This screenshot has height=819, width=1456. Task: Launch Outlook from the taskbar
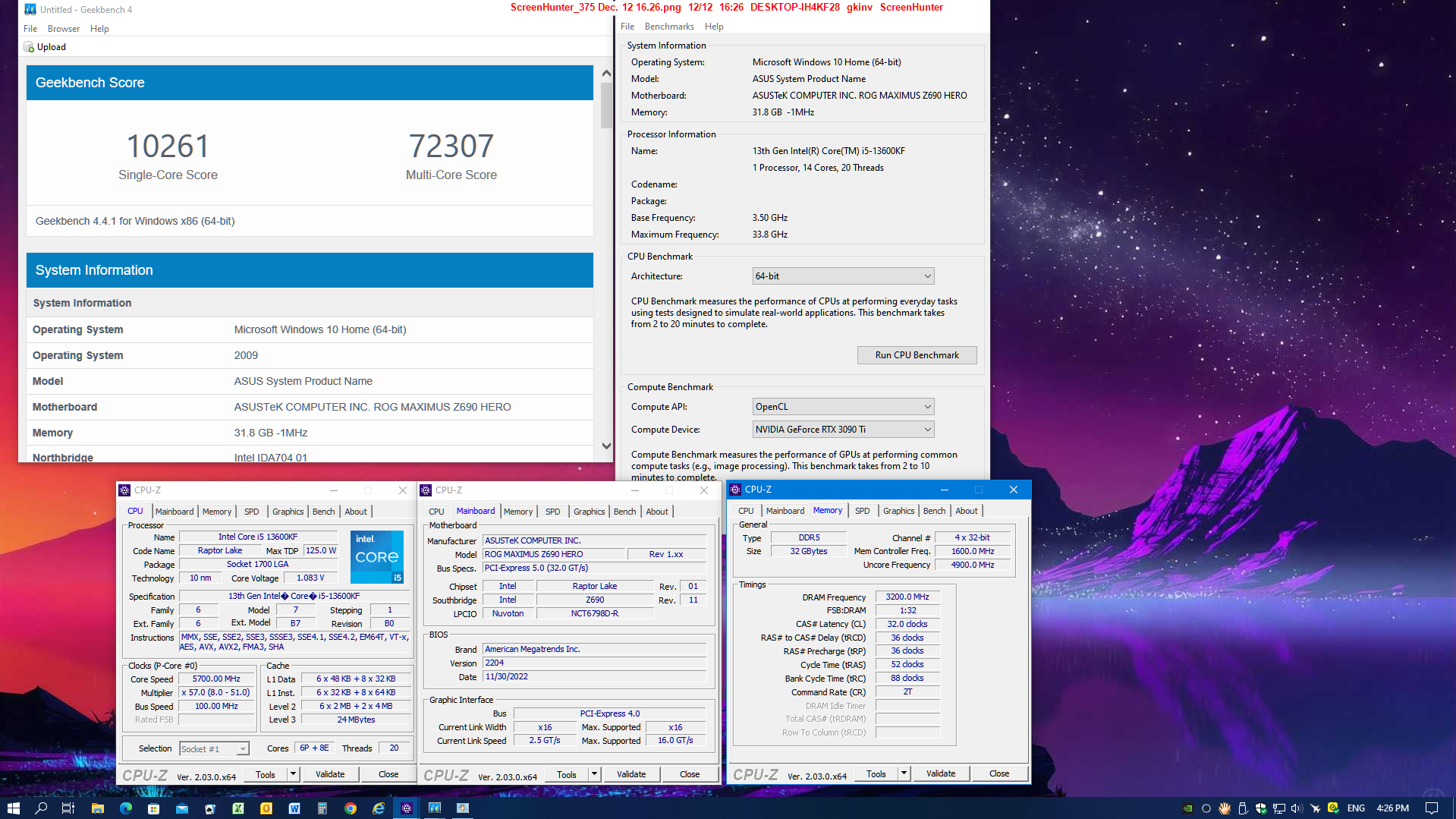tap(266, 808)
